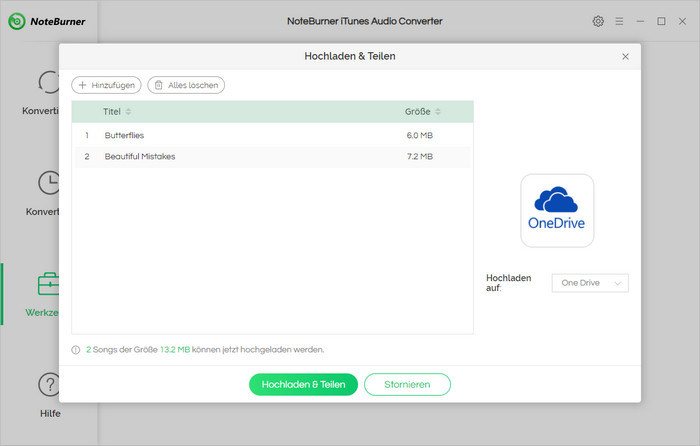Open the Werkzeuge toolbox sidebar tab
This screenshot has width=700, height=446.
click(x=42, y=294)
